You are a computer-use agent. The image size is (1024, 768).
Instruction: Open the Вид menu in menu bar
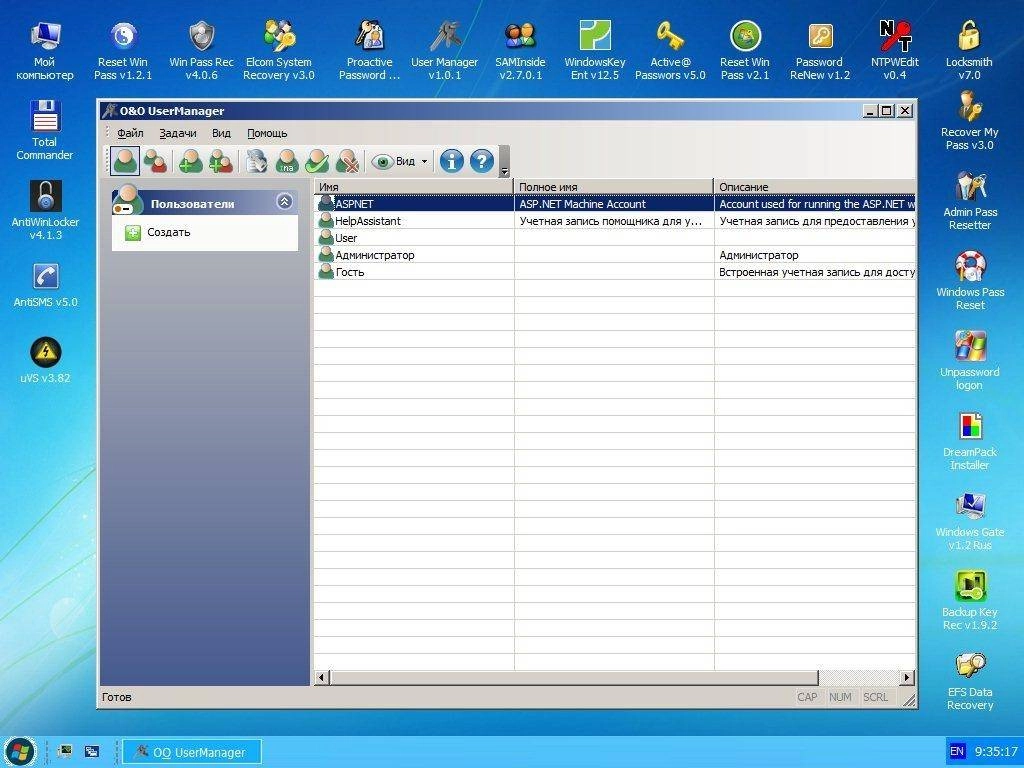[221, 133]
